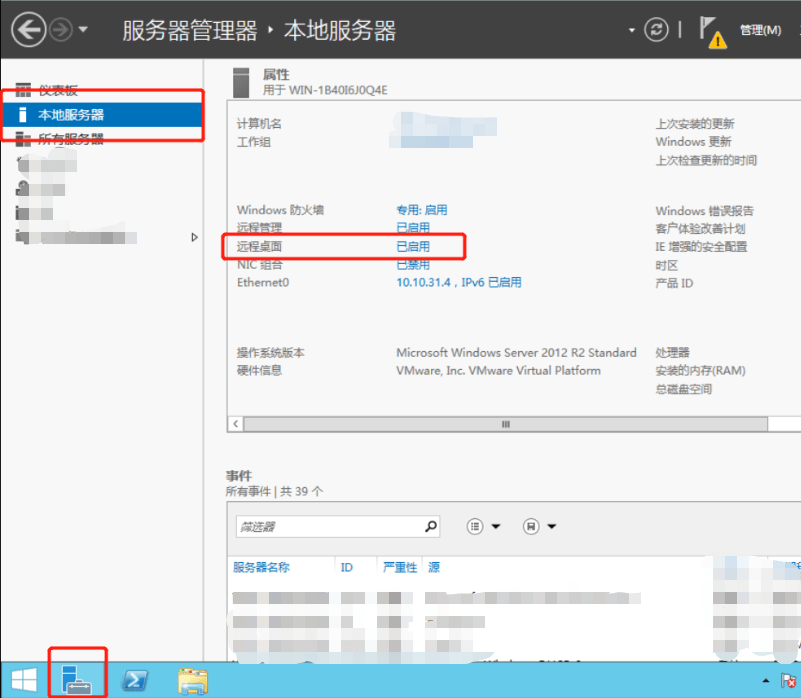Click 远程管理 已启用 link

click(413, 227)
